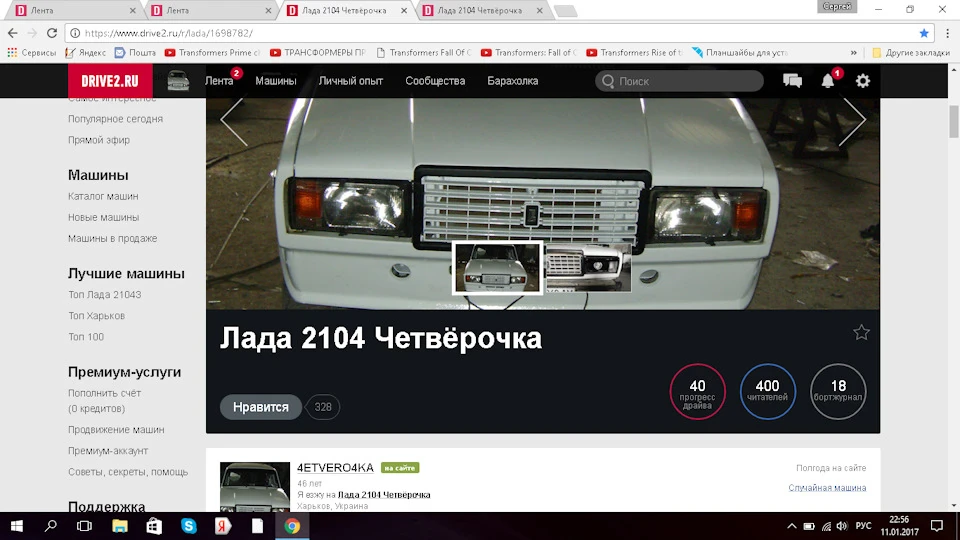The height and width of the screenshot is (540, 960).
Task: Open the Windows Start menu
Action: [x=17, y=526]
